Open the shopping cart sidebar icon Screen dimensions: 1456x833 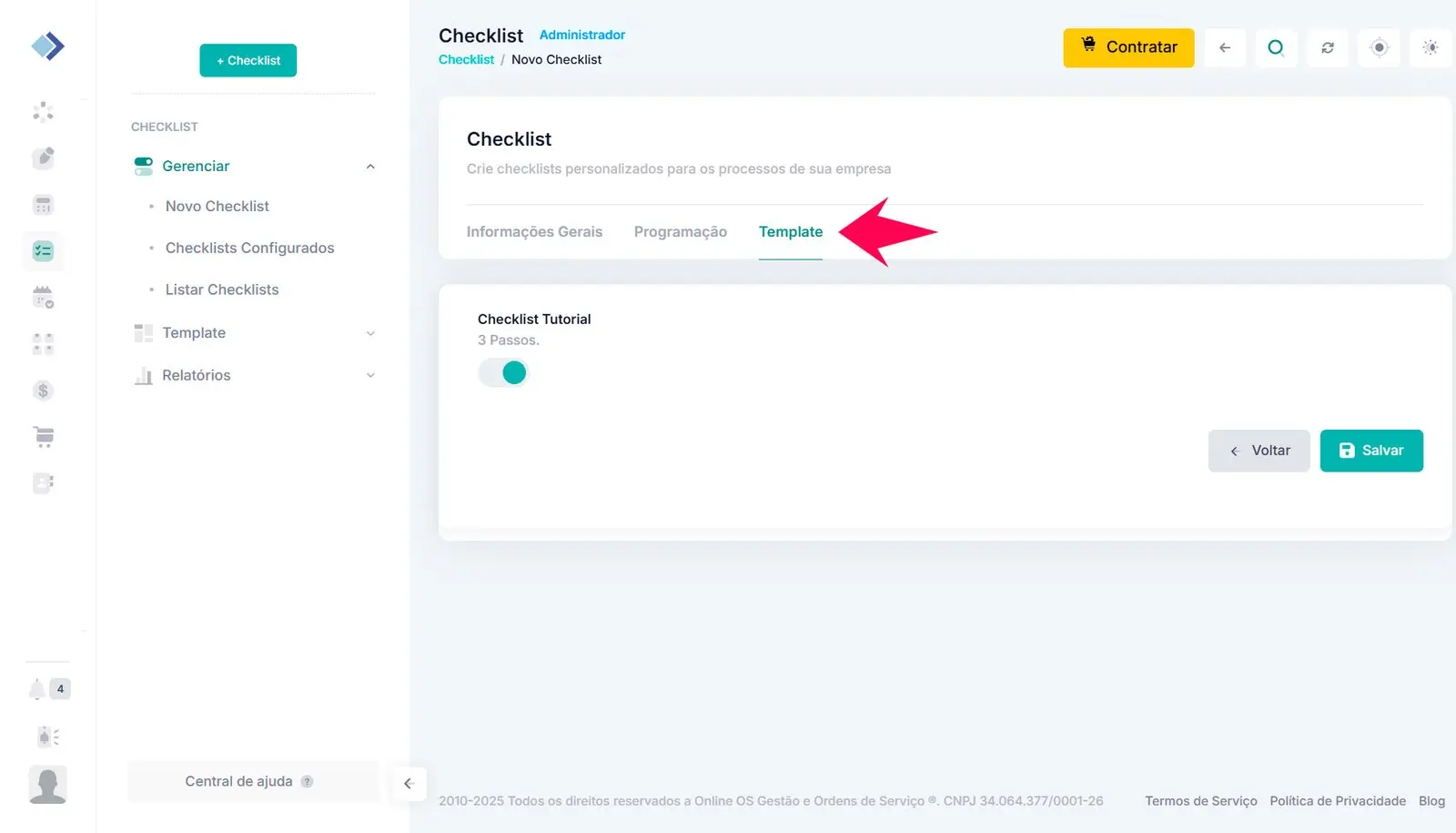[x=43, y=437]
